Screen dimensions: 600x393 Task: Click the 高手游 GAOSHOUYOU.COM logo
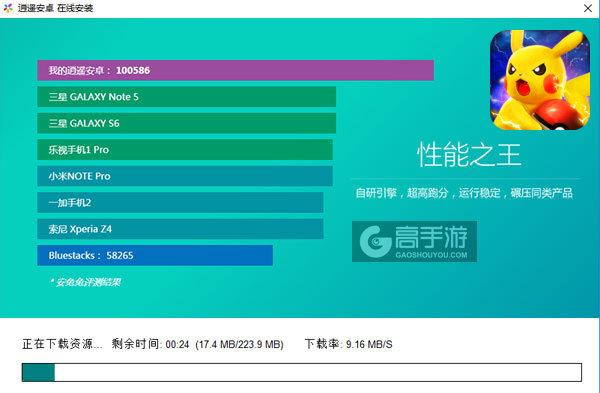414,241
